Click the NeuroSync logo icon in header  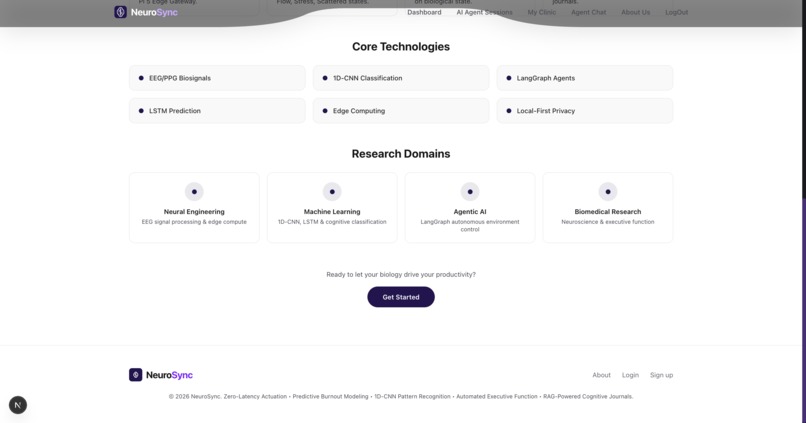click(x=120, y=12)
